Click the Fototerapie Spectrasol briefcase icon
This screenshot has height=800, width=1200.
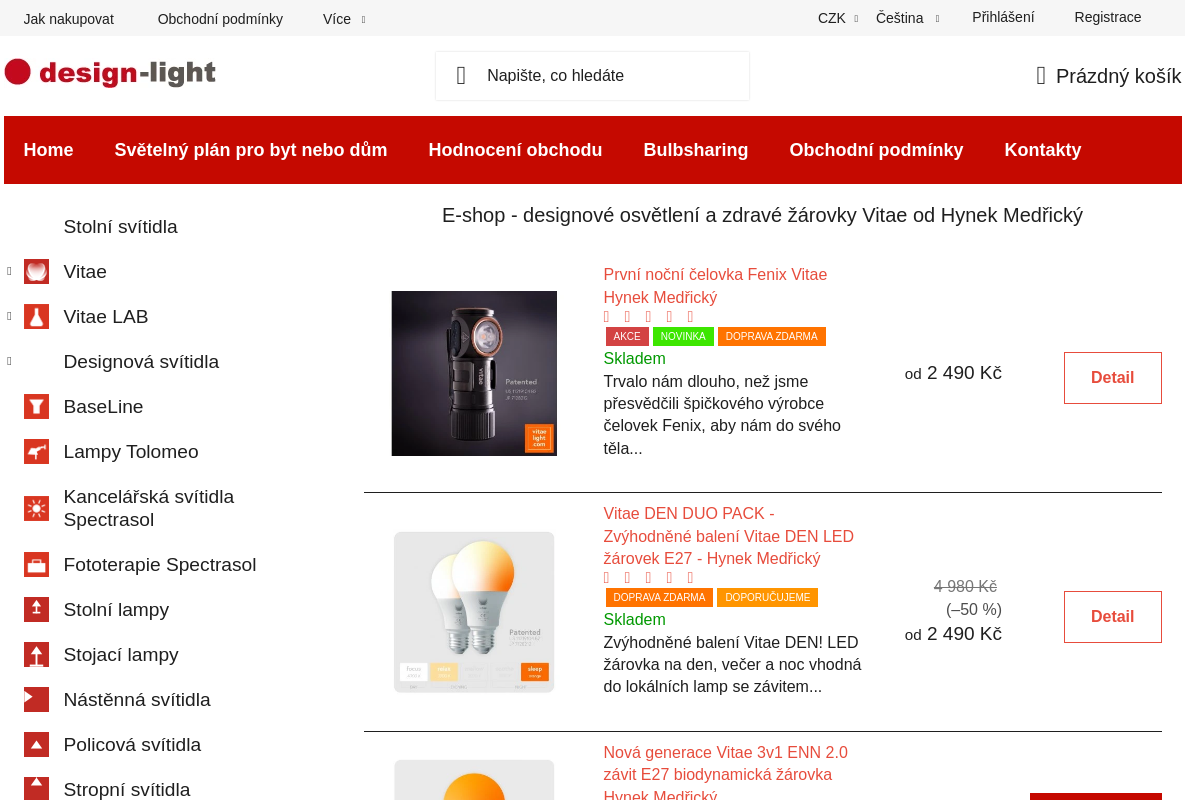[36, 564]
